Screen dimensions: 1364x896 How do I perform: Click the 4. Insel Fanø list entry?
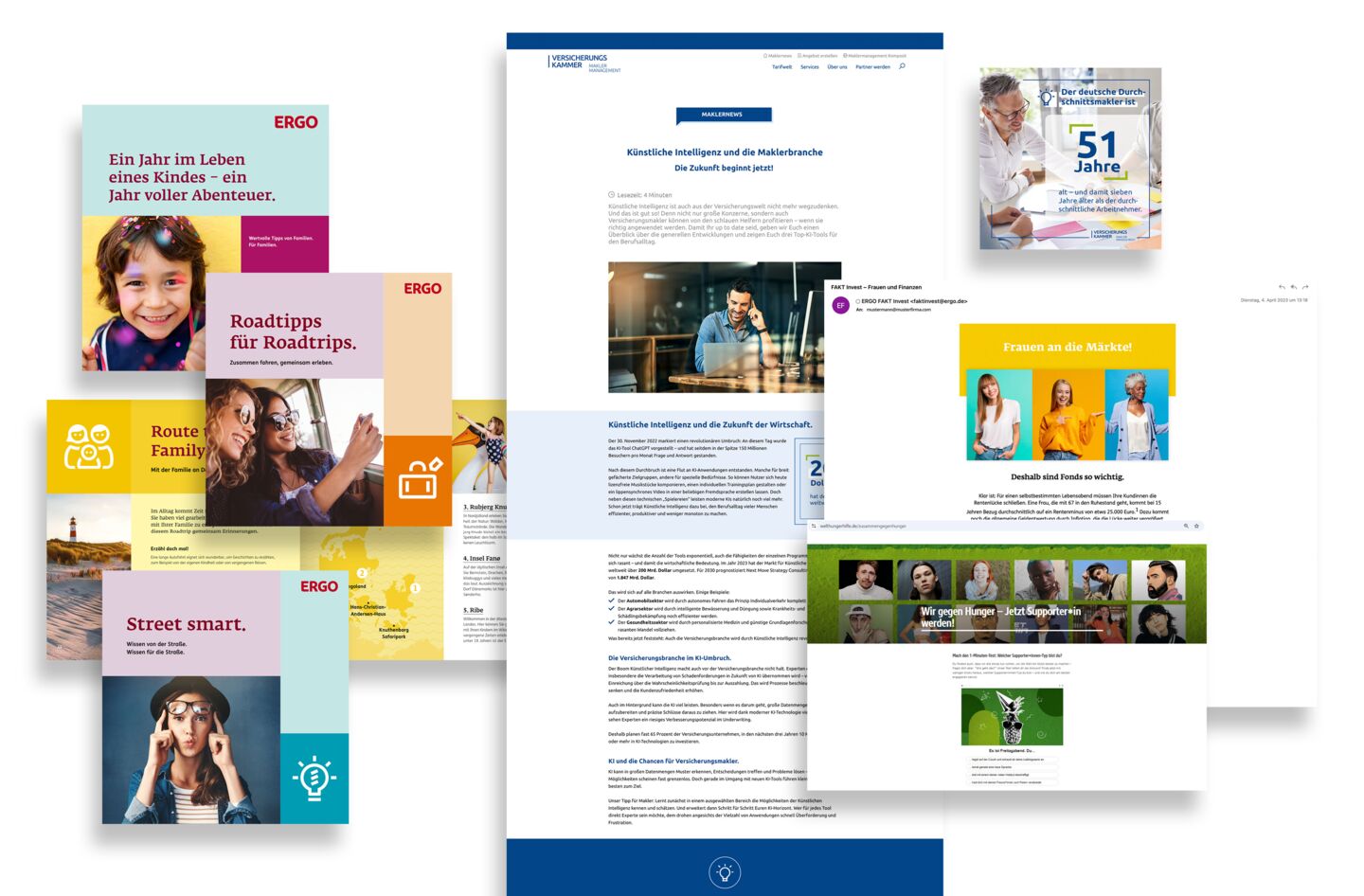[x=482, y=558]
